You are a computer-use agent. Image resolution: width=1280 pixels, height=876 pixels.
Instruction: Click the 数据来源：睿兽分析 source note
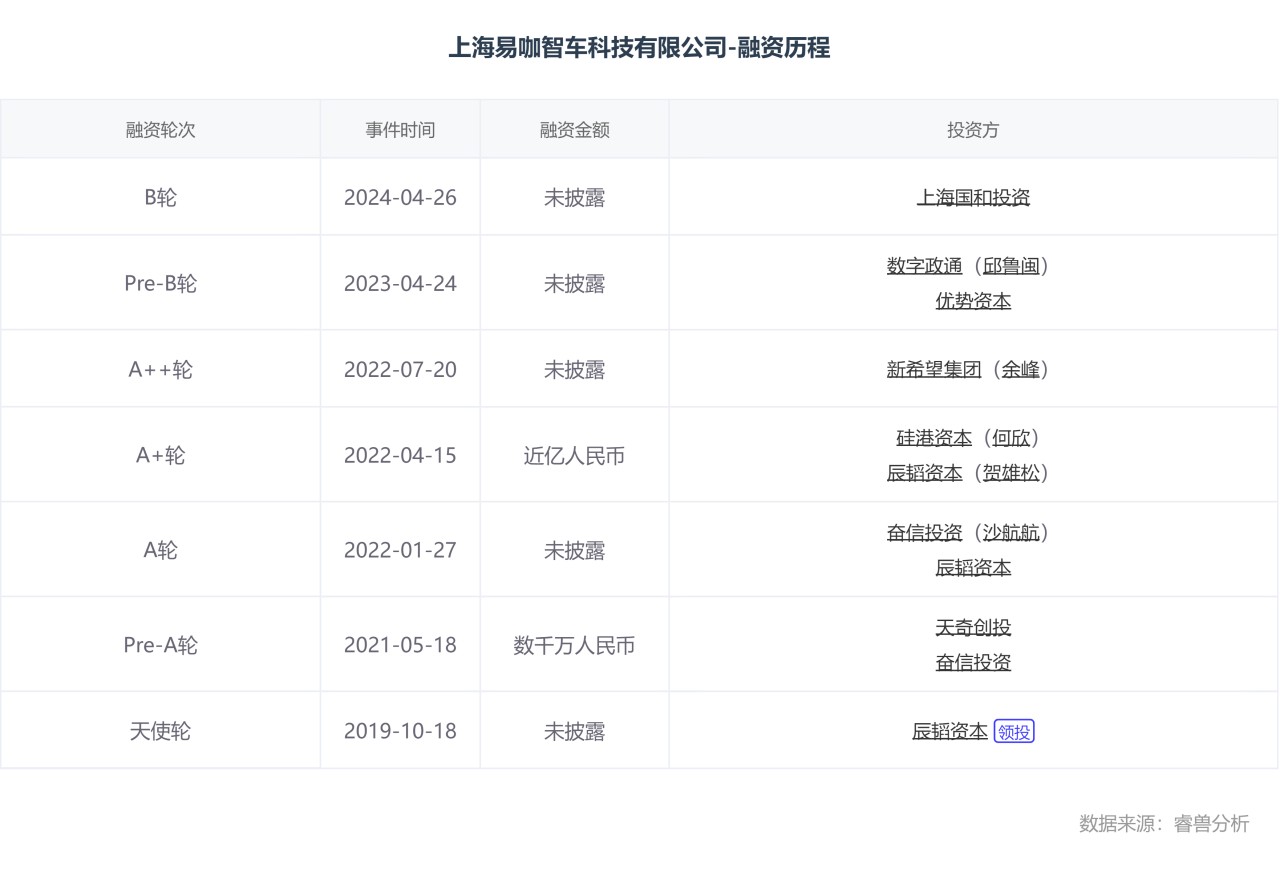tap(1164, 823)
